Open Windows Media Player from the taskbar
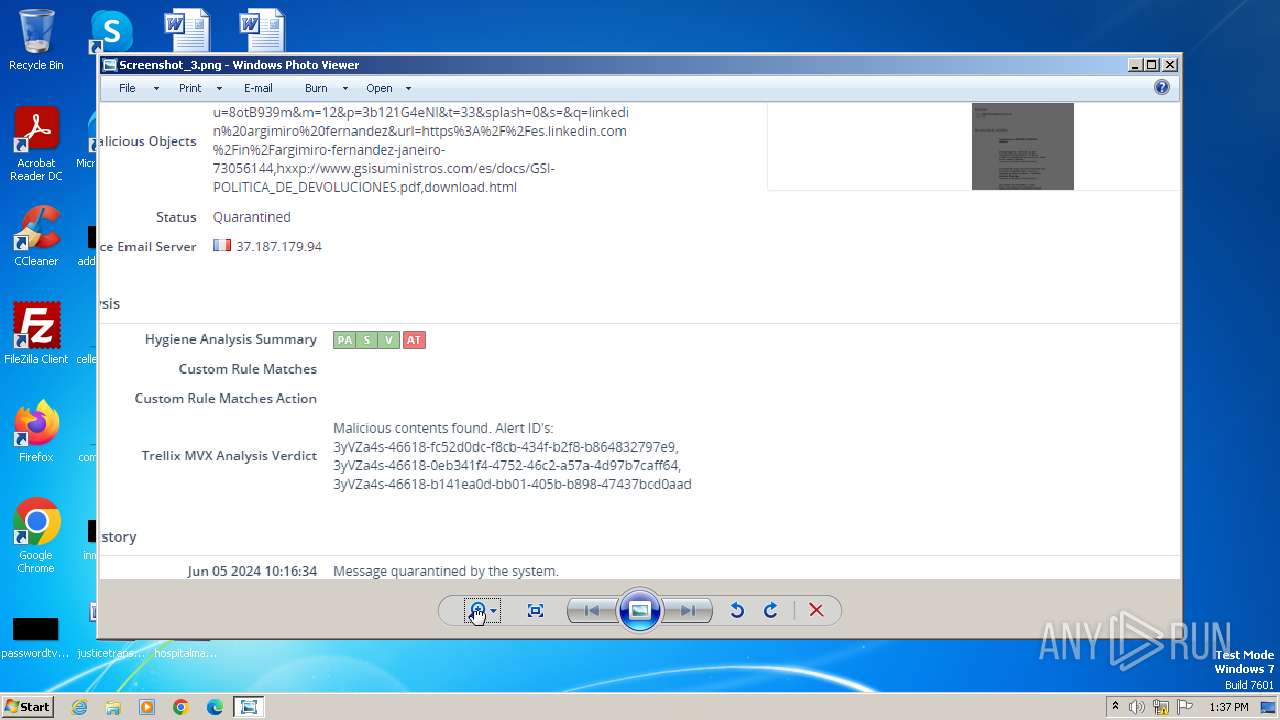The width and height of the screenshot is (1280, 720). click(x=147, y=707)
